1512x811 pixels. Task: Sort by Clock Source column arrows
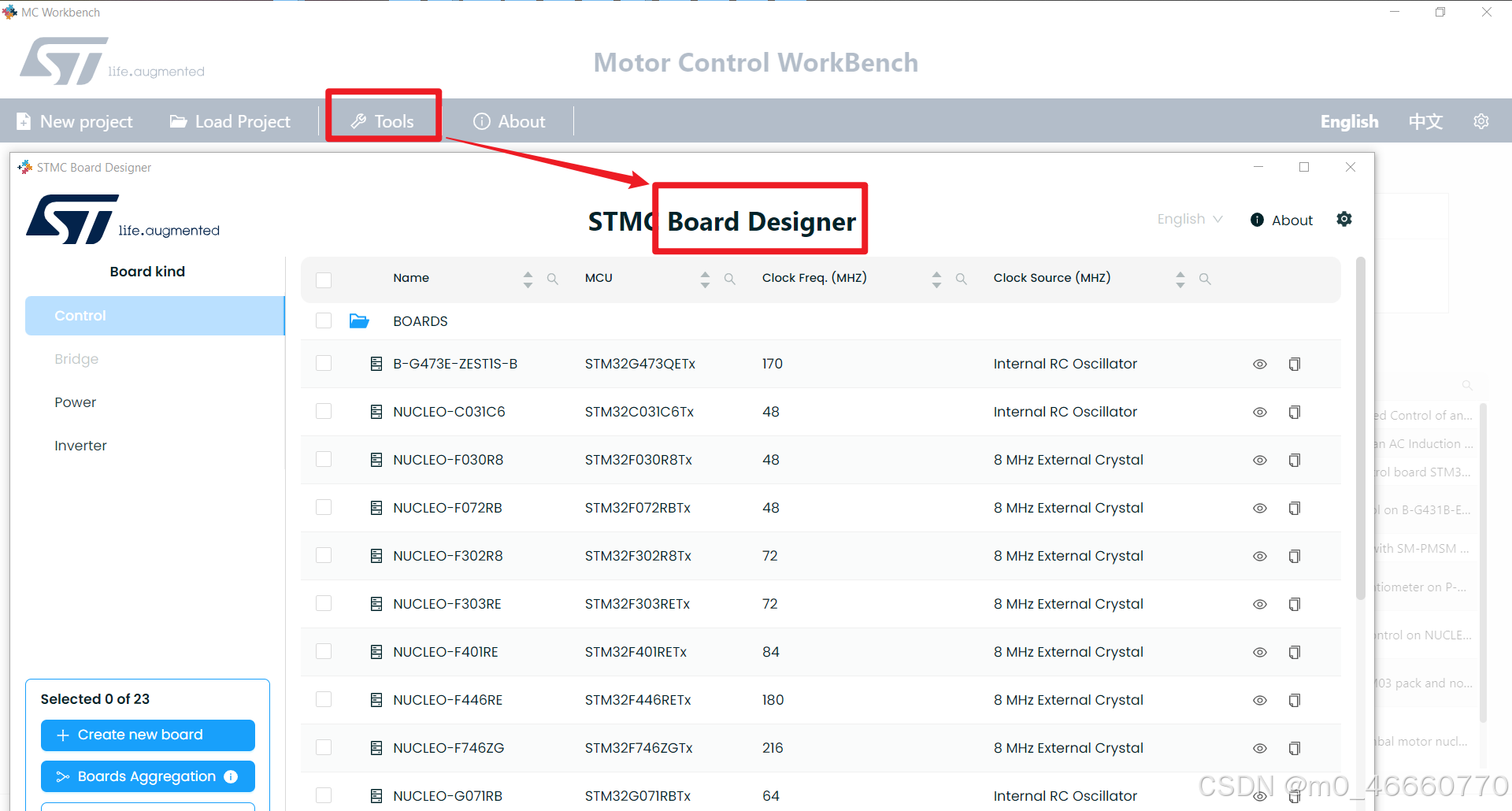[1180, 279]
